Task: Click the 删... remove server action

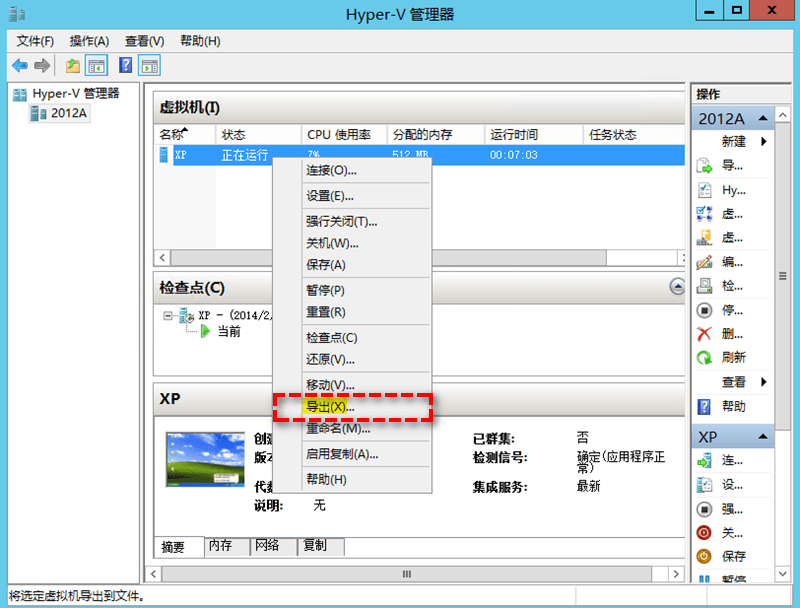Action: click(x=732, y=334)
